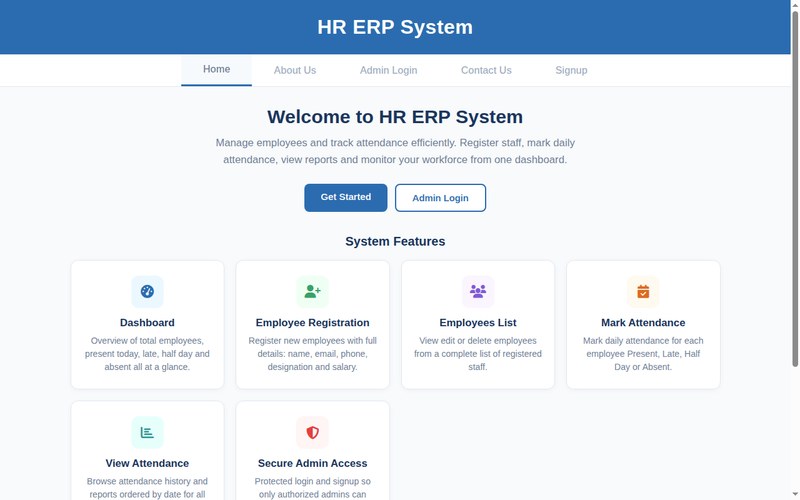Image resolution: width=800 pixels, height=500 pixels.
Task: Click the View Attendance chart icon
Action: point(147,433)
